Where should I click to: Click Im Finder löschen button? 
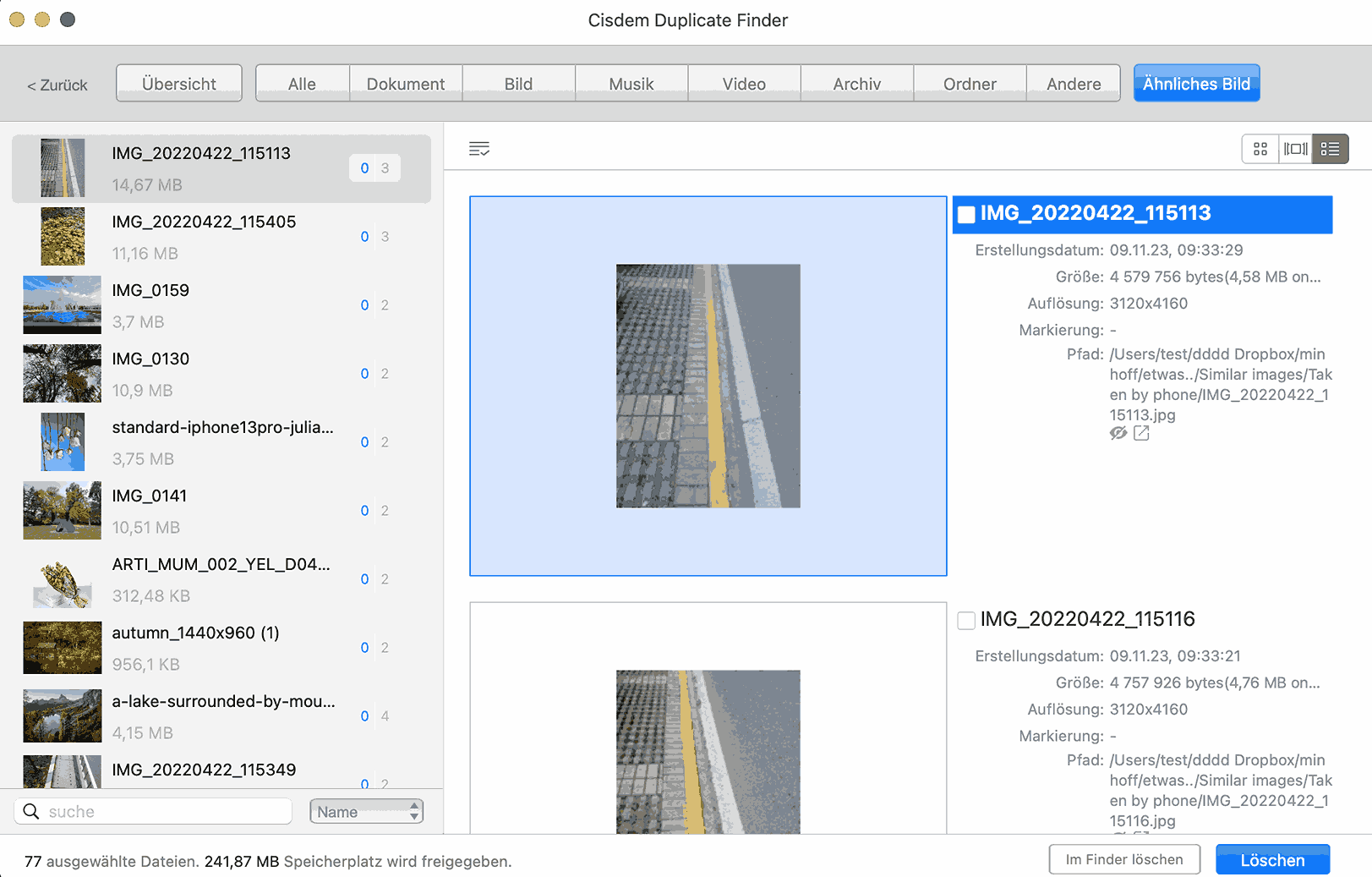click(x=1124, y=859)
